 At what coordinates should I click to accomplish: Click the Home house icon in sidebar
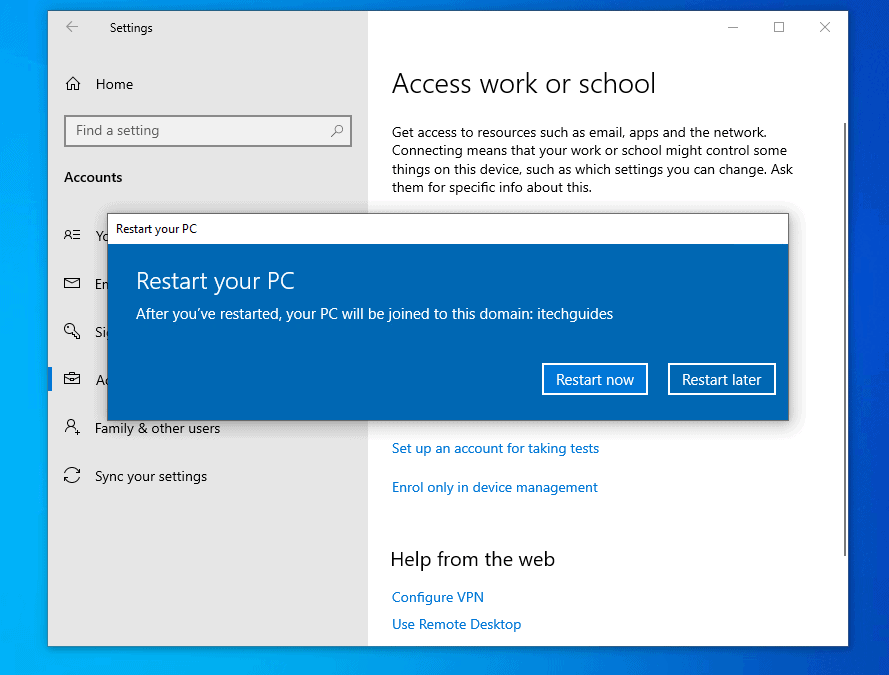pos(72,84)
